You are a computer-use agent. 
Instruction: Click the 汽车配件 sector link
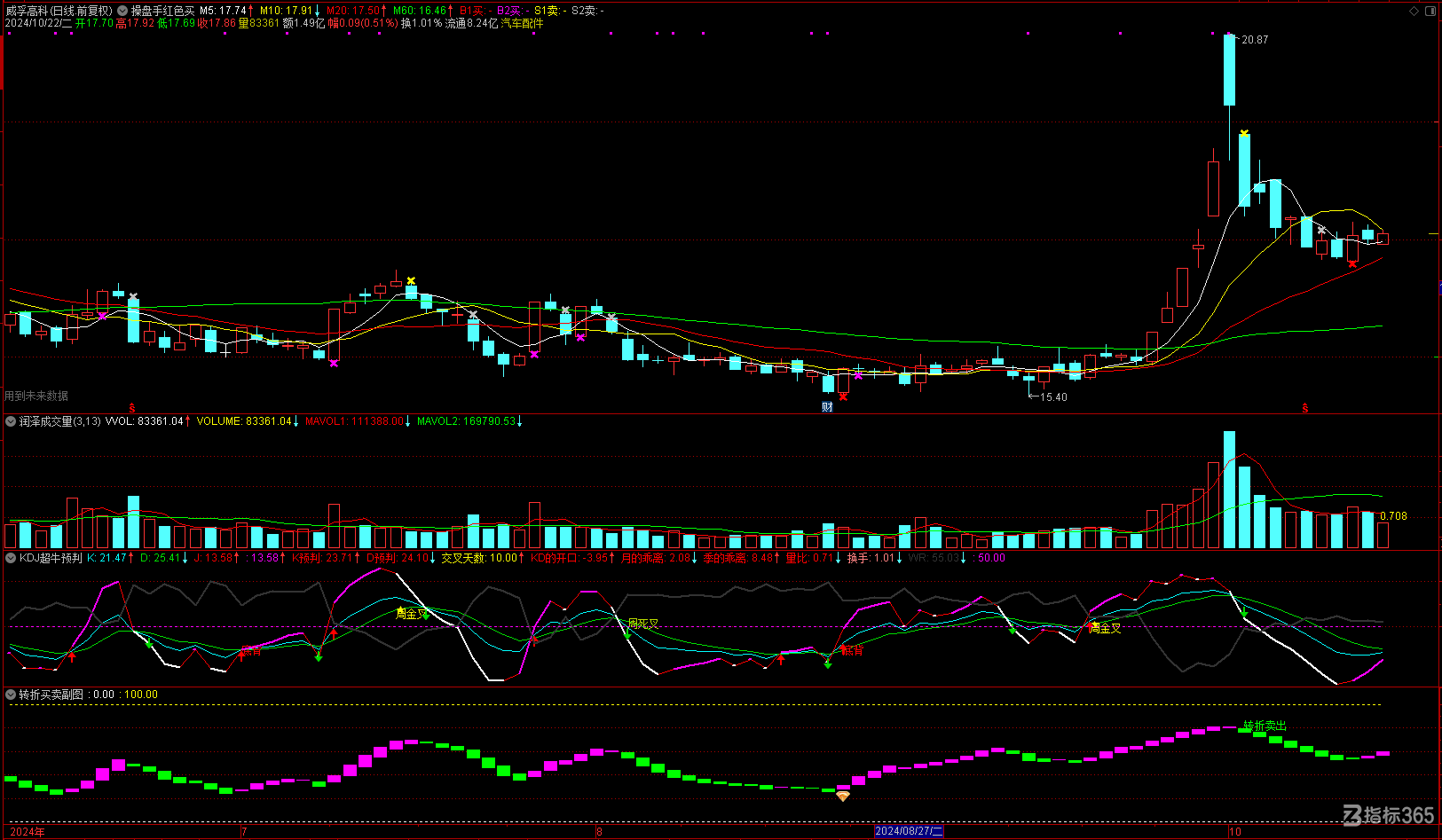pos(522,23)
